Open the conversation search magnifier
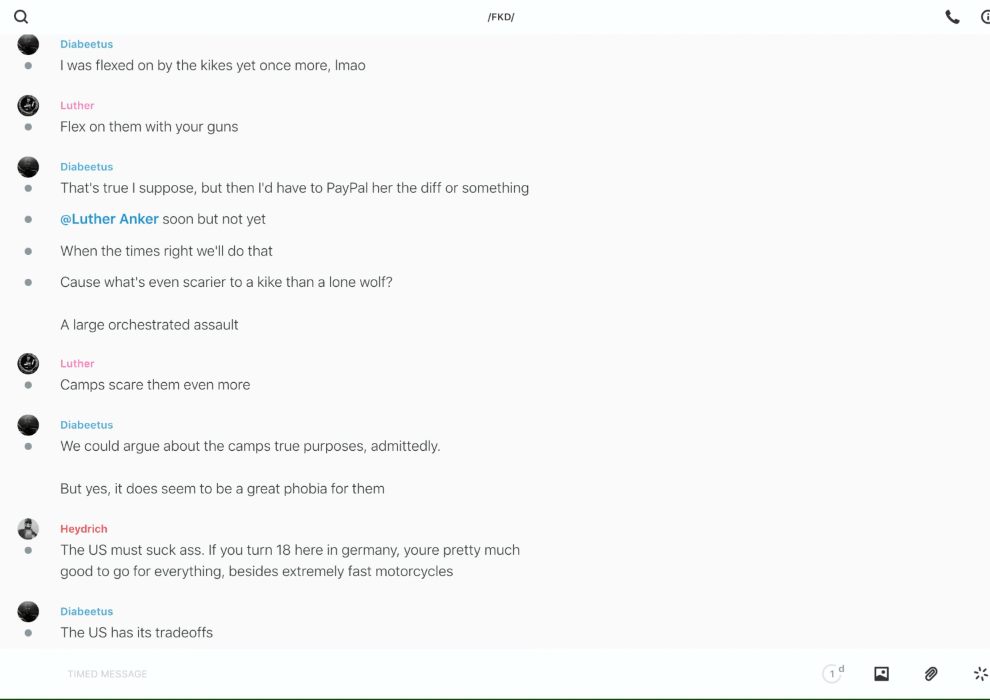 pos(21,17)
